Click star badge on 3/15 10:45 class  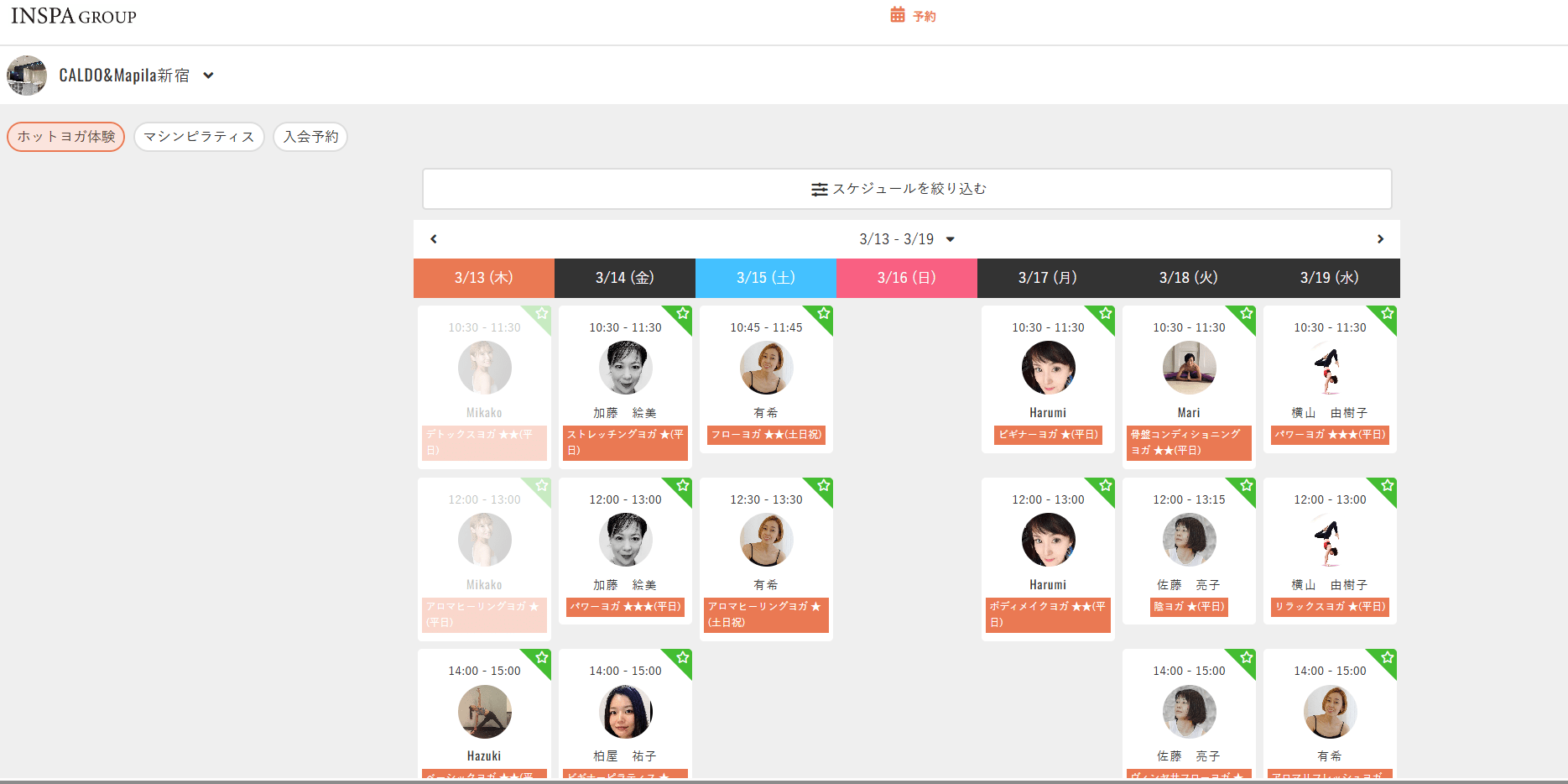coord(824,314)
